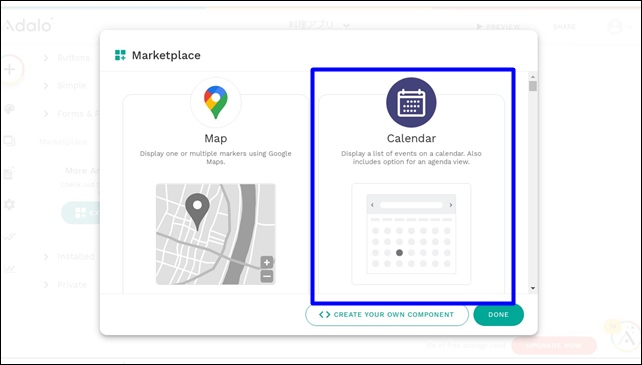Click the Preview button in top bar
Image resolution: width=642 pixels, height=365 pixels.
click(498, 27)
